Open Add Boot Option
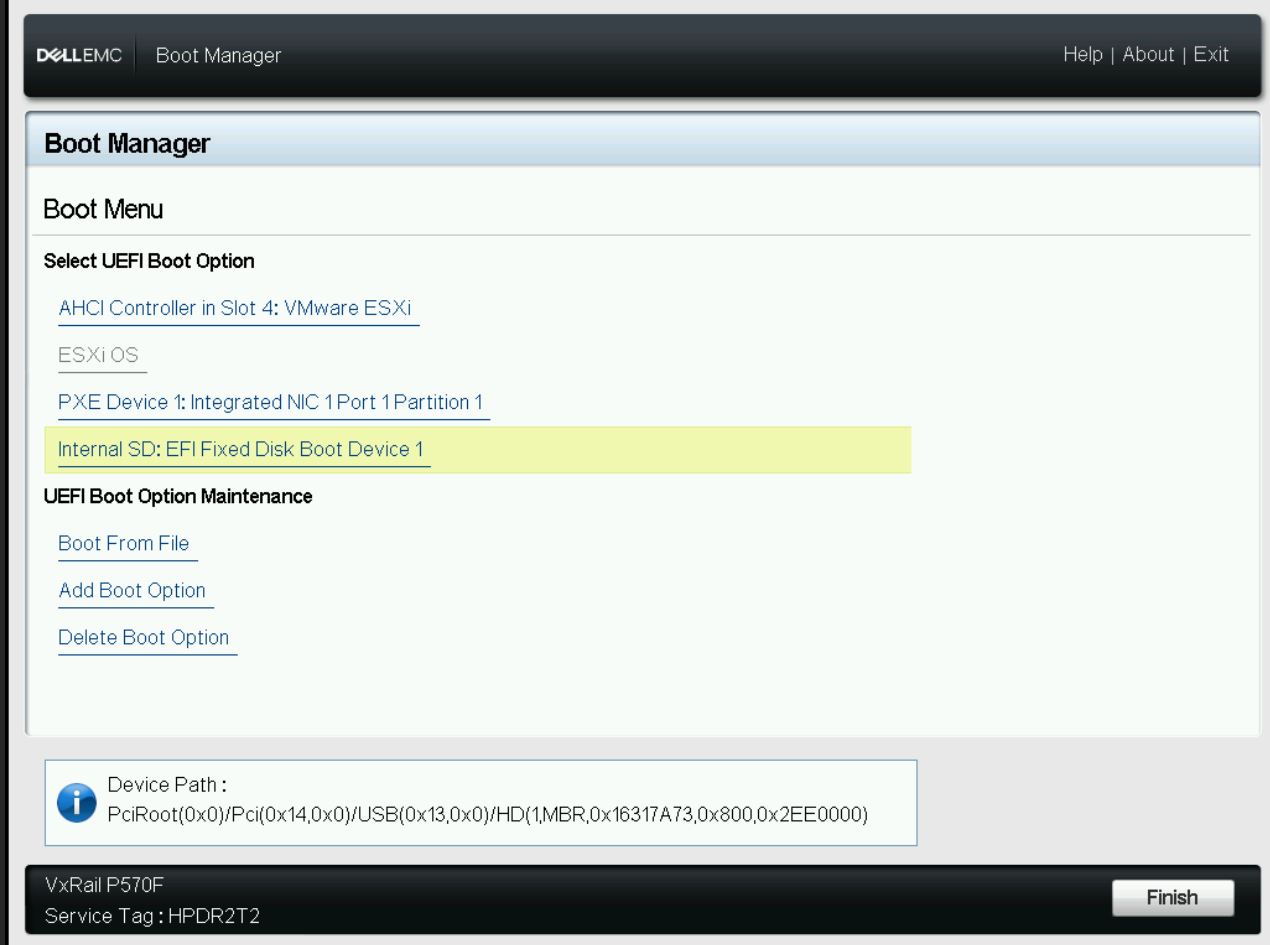Viewport: 1270px width, 945px height. pos(132,590)
